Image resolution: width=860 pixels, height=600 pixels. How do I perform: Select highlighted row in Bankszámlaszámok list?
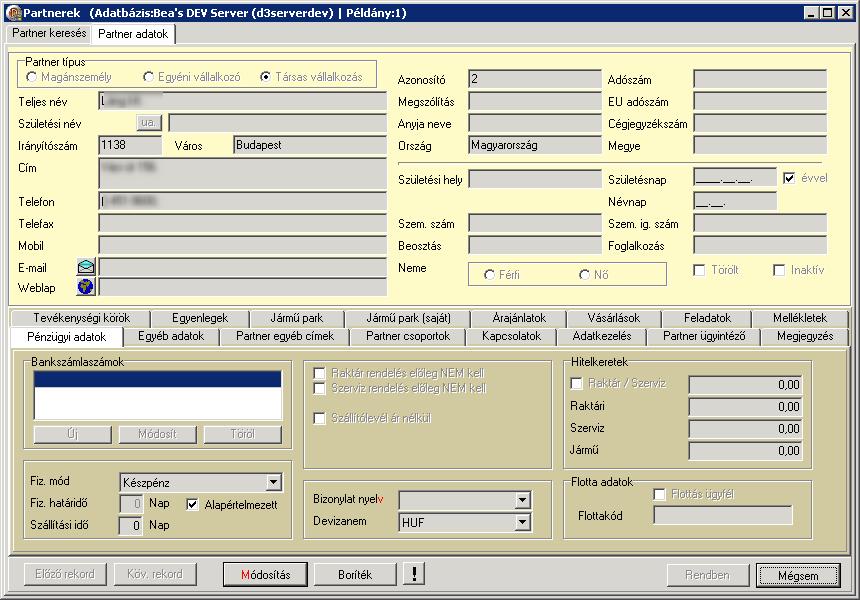click(x=158, y=380)
